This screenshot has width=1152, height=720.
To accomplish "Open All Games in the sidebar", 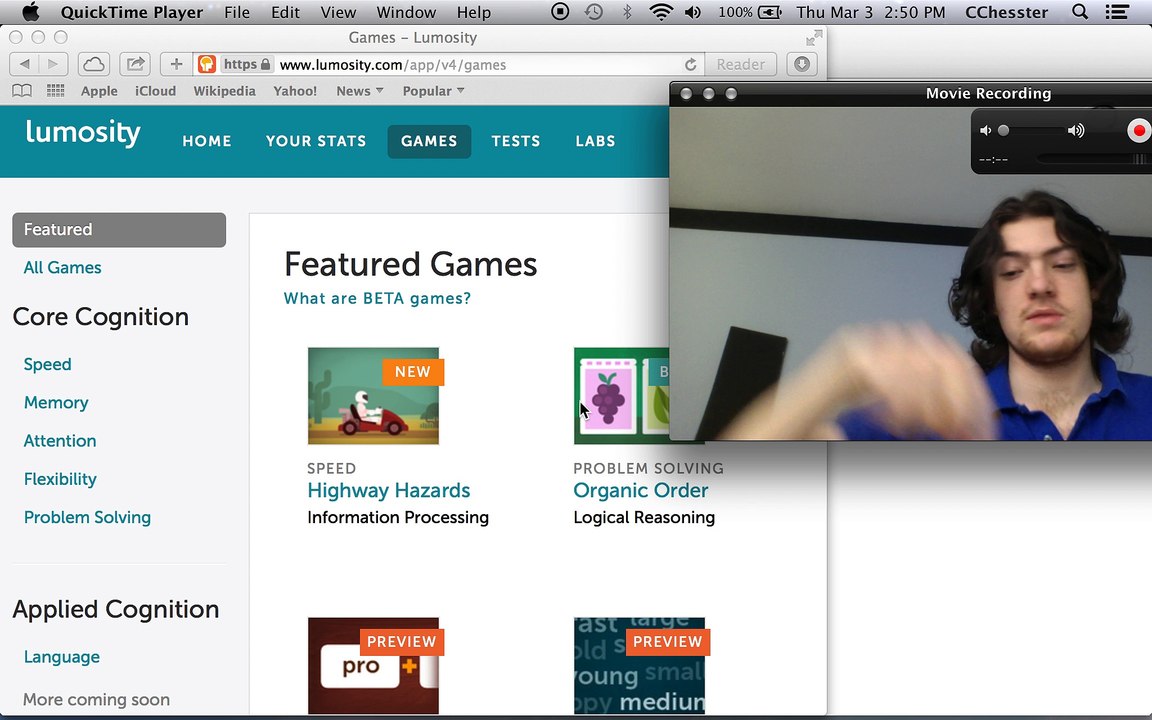I will pos(62,267).
